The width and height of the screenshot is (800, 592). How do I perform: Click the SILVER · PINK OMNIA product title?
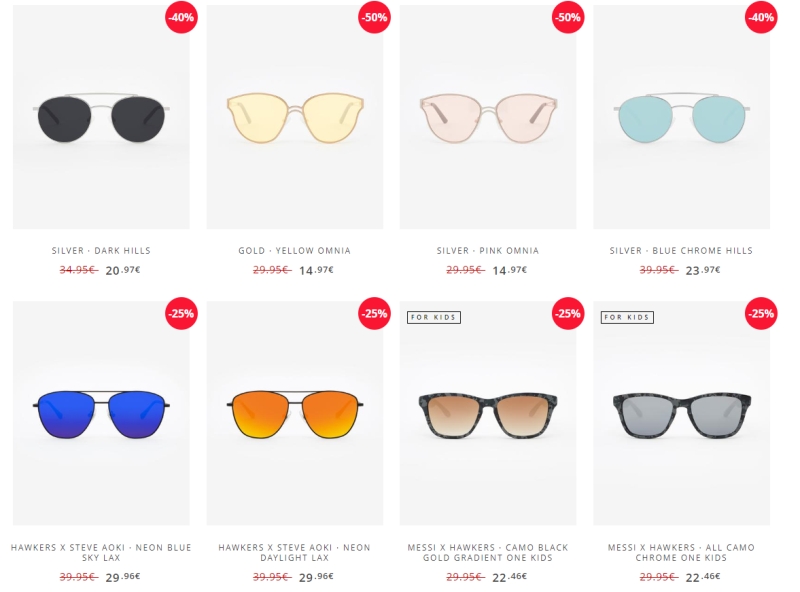[x=488, y=251]
